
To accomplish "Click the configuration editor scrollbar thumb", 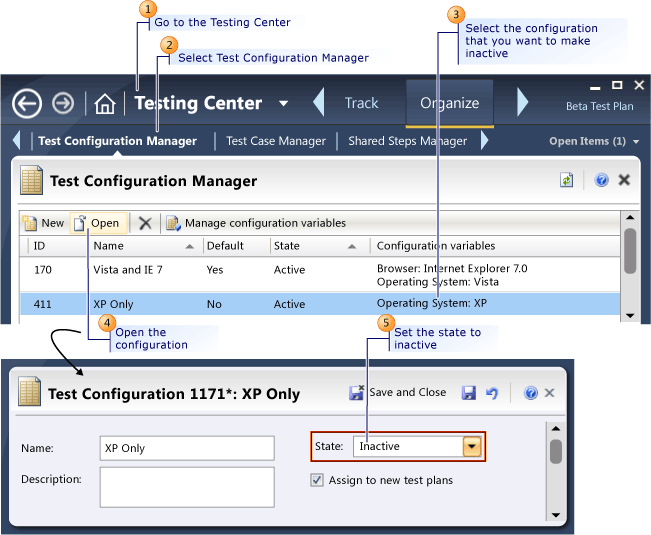I will tap(556, 451).
